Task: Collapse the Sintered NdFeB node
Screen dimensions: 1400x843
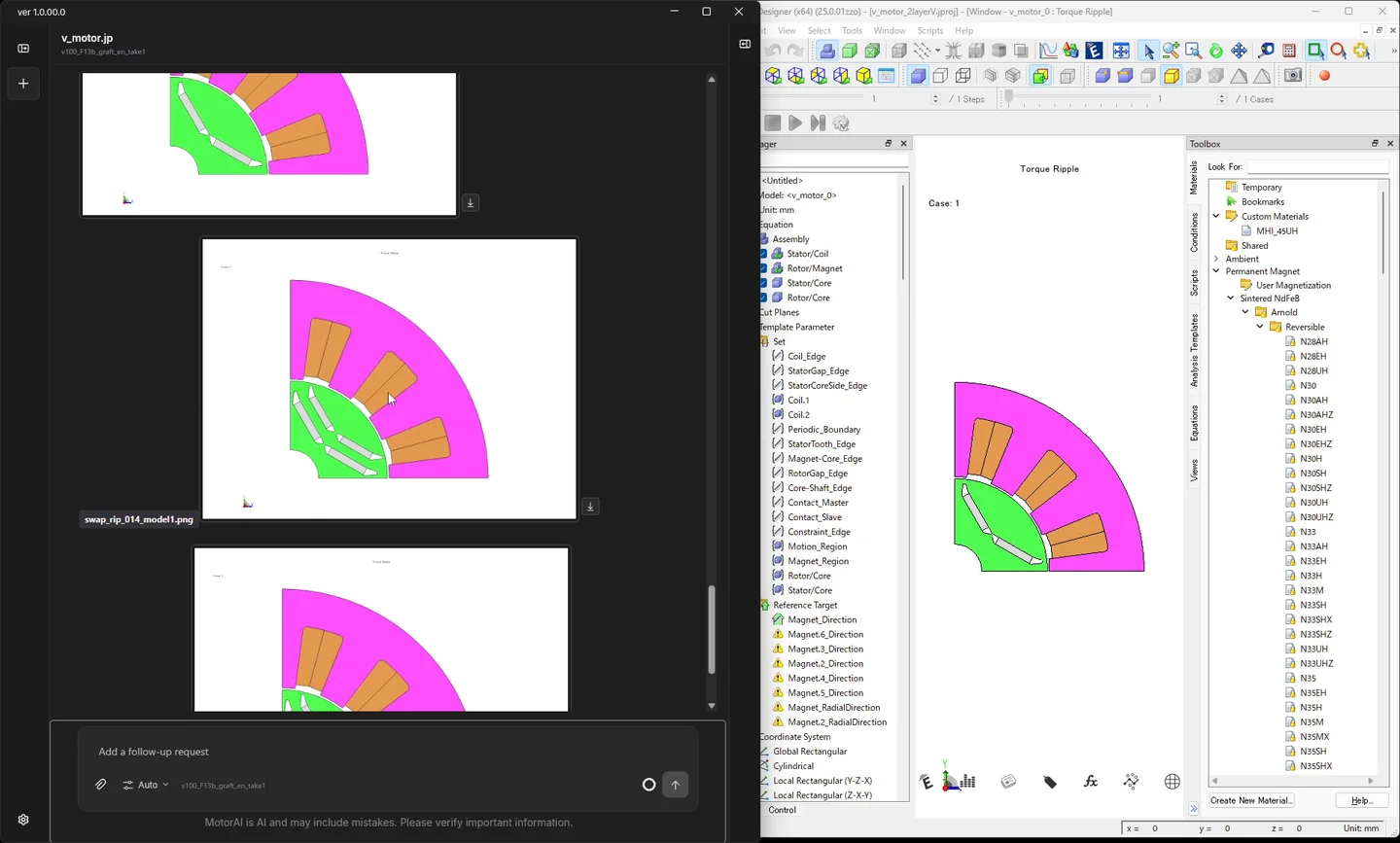Action: coord(1231,299)
